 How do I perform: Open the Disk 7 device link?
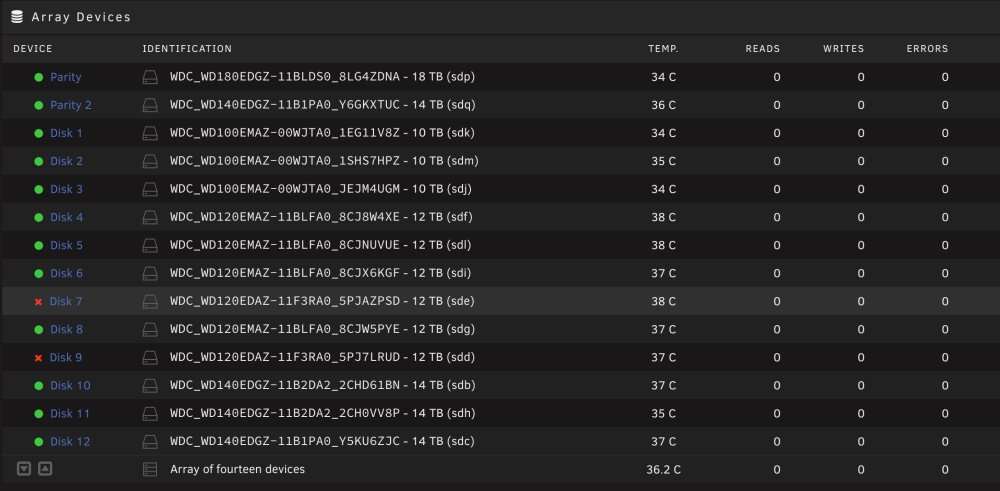pyautogui.click(x=66, y=302)
